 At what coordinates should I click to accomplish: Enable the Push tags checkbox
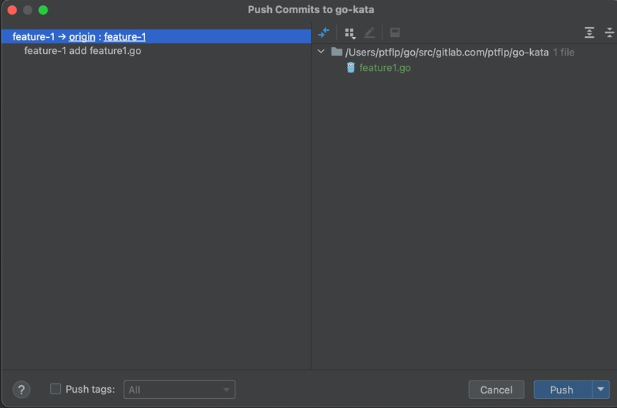pos(56,389)
